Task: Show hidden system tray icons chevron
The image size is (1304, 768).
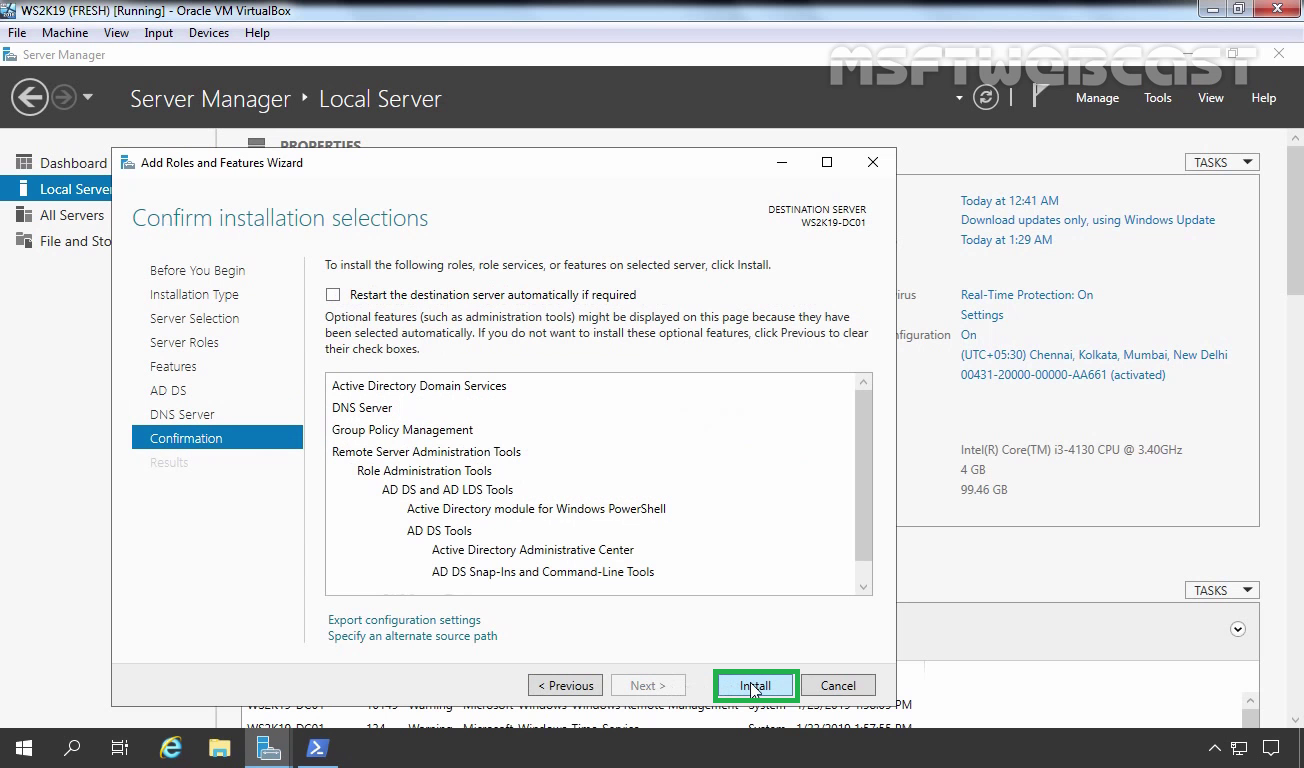Action: pyautogui.click(x=1215, y=748)
